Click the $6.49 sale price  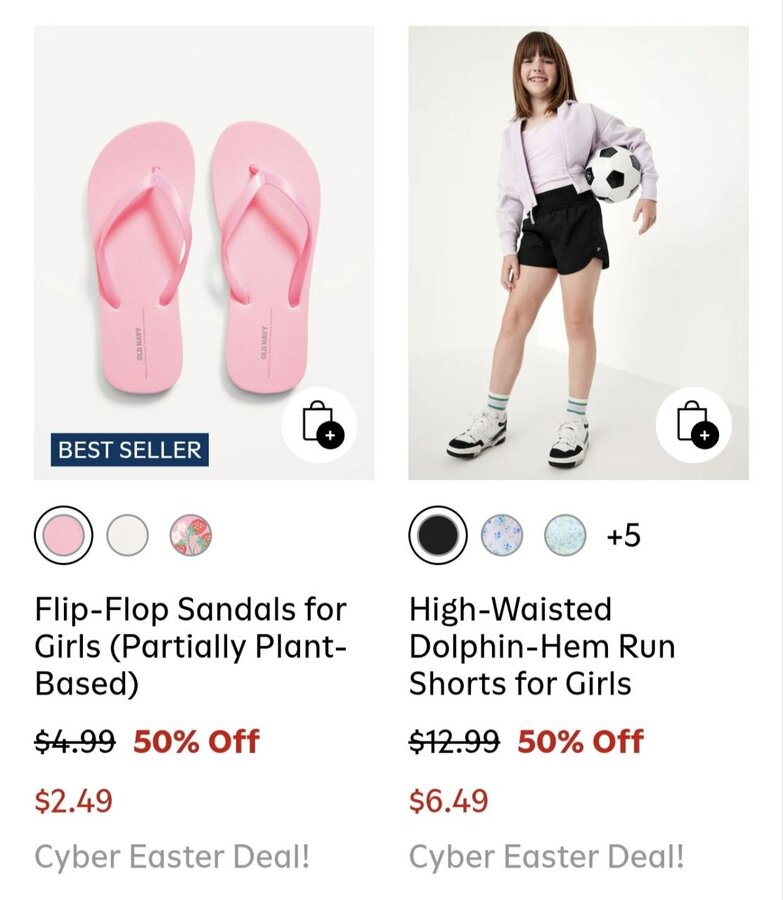click(x=449, y=801)
